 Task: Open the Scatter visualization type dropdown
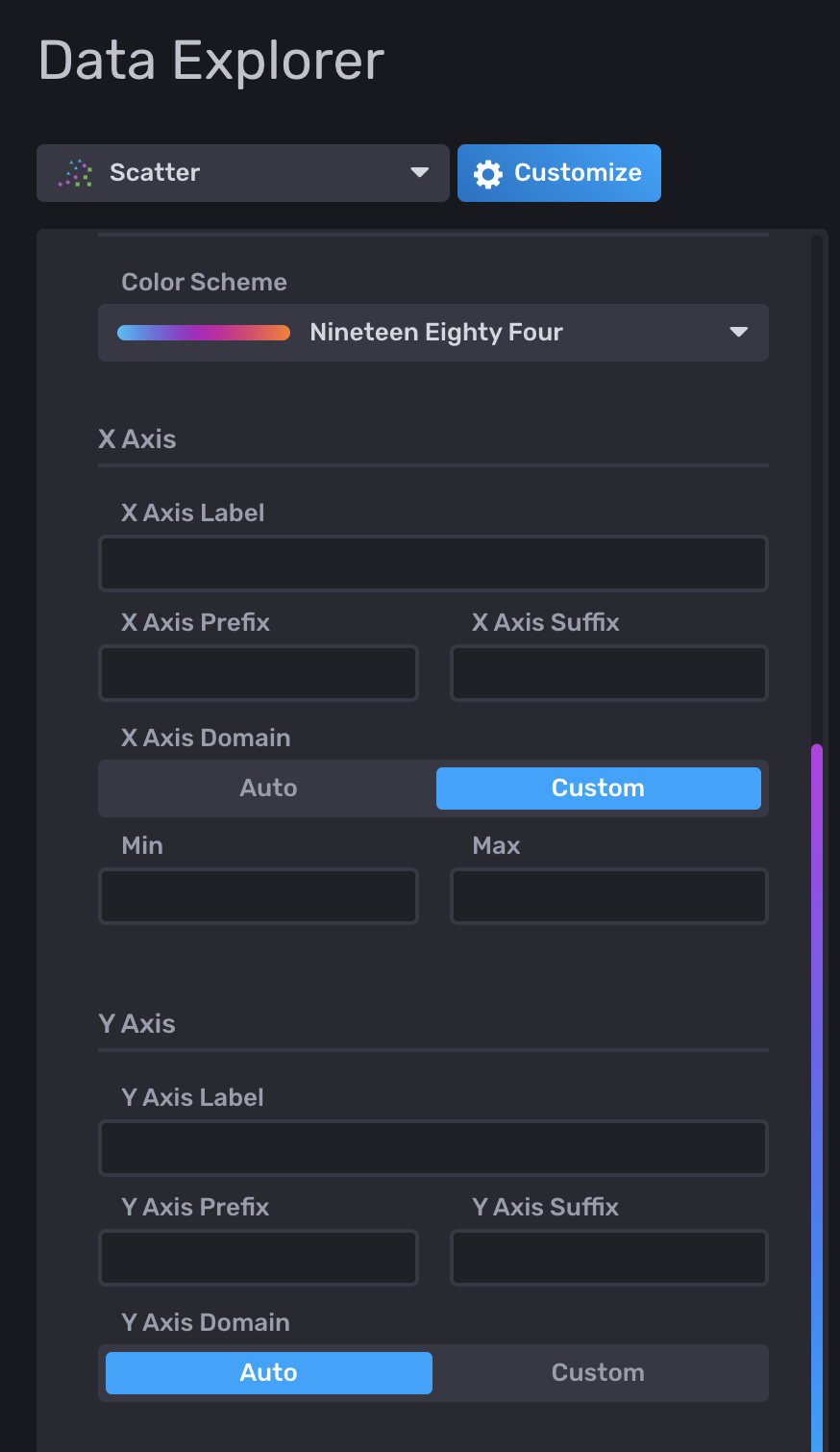pyautogui.click(x=242, y=173)
